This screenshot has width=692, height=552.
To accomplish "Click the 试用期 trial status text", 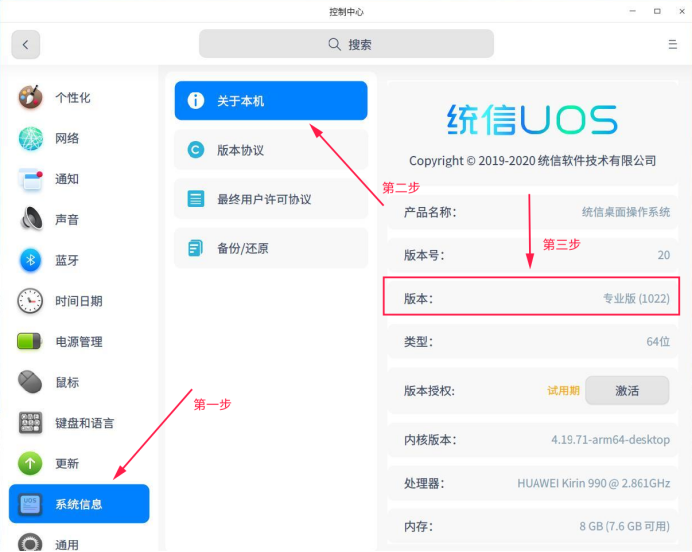I will click(563, 391).
